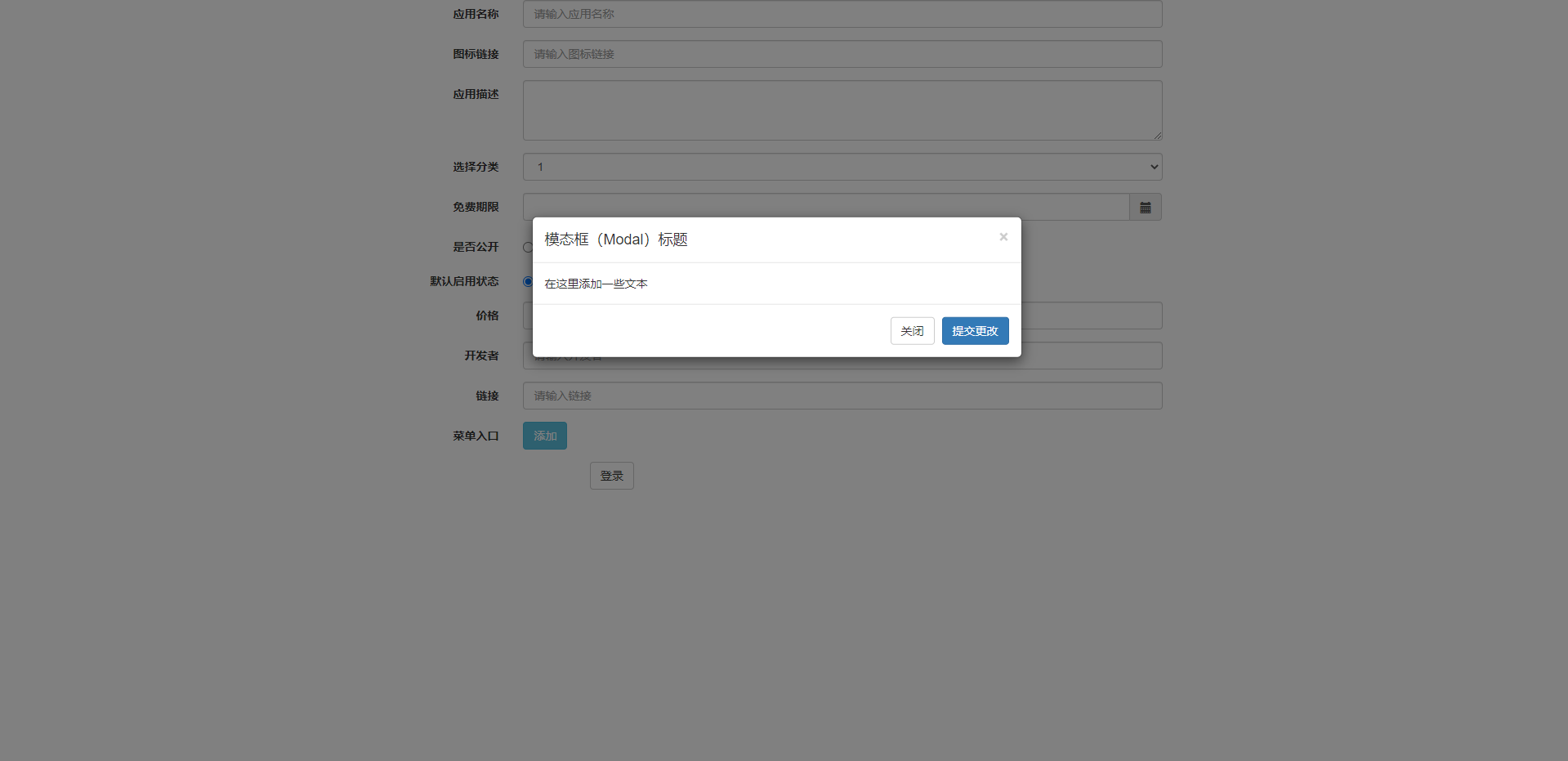
Task: Submit changes with the 提交更改 button
Action: [x=975, y=331]
